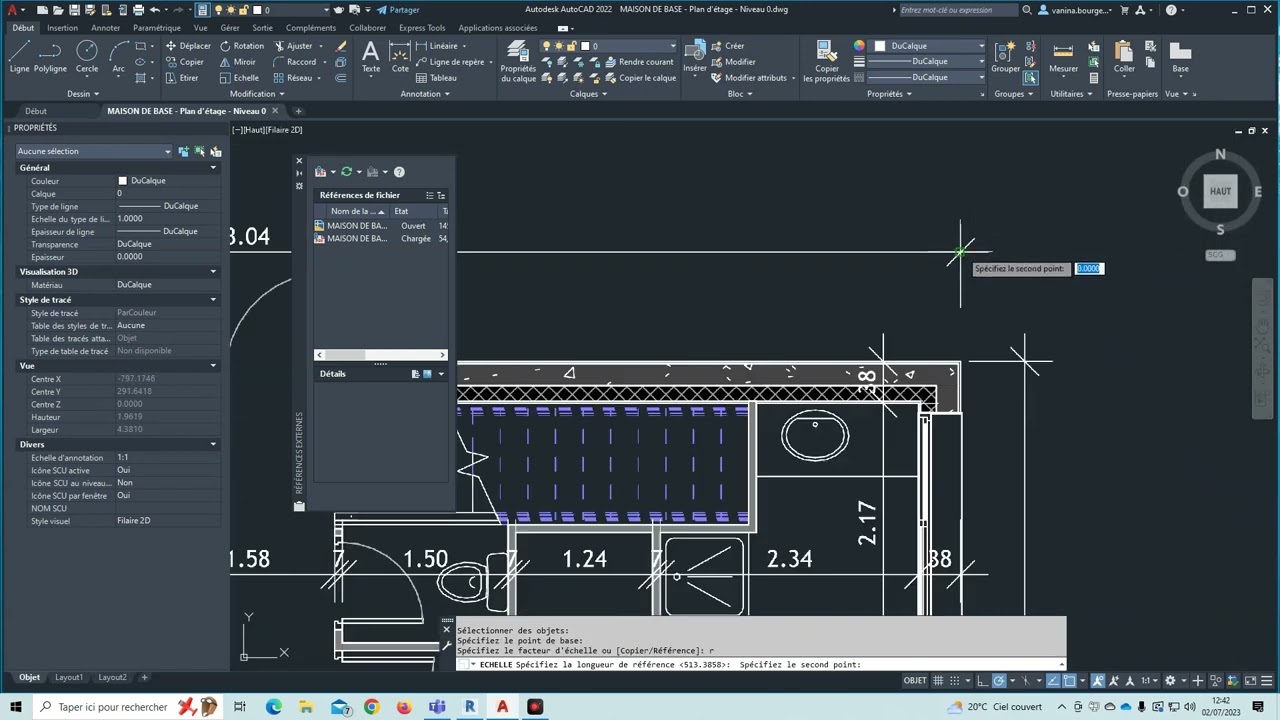Click the print icon in quick access toolbar

click(138, 10)
